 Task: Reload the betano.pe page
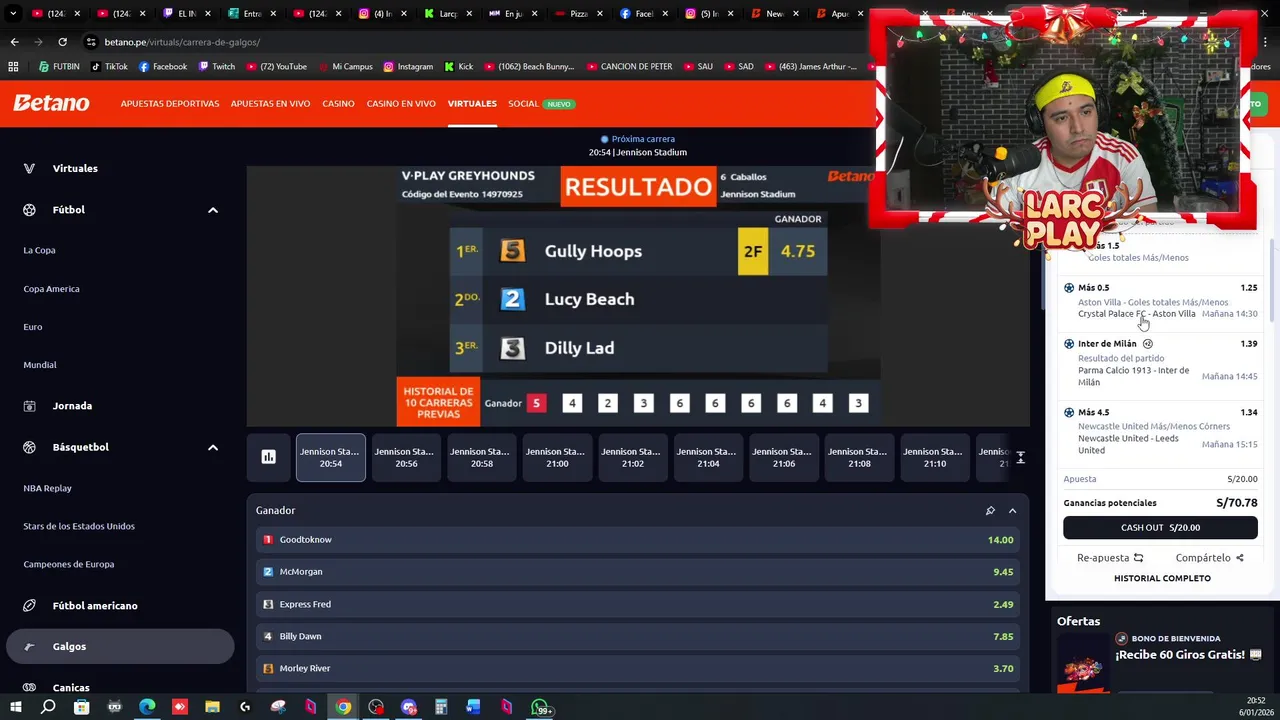(62, 42)
